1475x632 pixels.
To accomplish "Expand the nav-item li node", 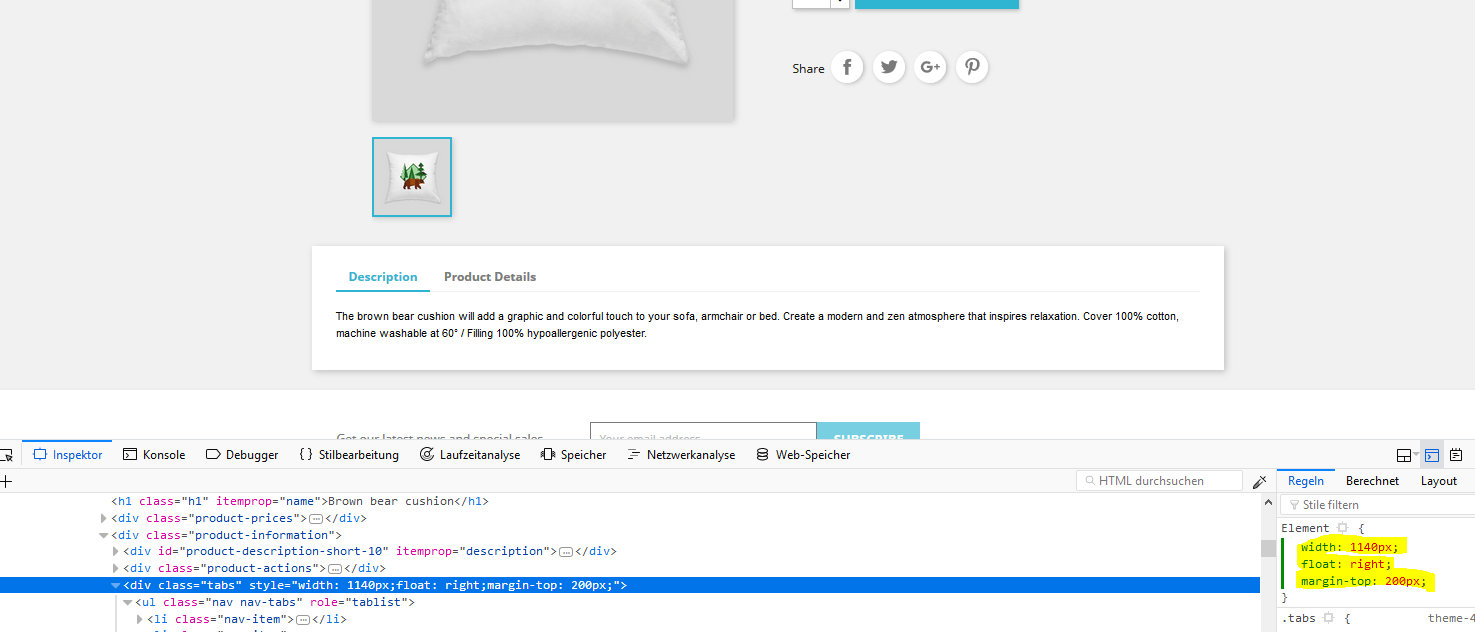I will pos(140,619).
